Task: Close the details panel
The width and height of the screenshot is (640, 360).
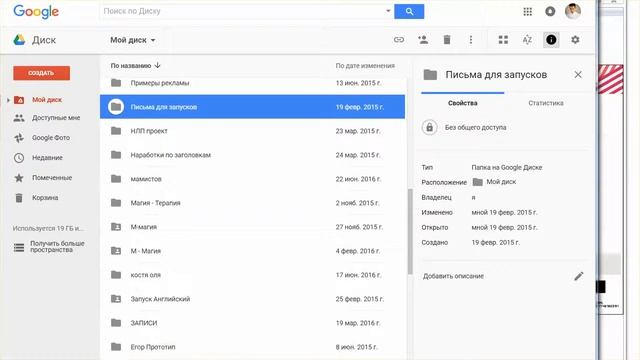Action: 578,75
